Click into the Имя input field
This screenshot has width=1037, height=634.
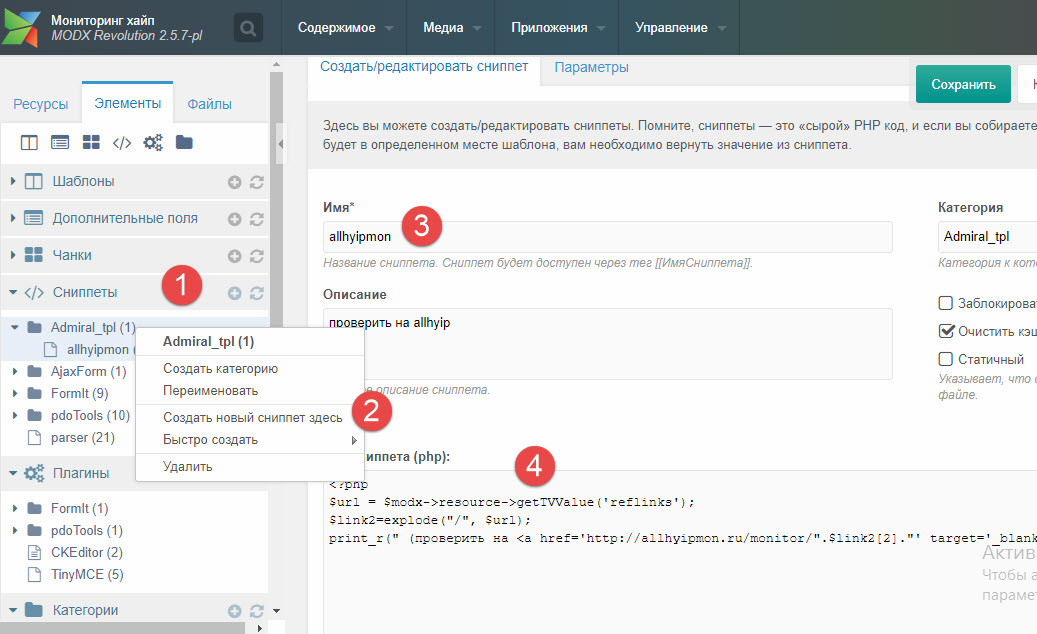click(607, 237)
